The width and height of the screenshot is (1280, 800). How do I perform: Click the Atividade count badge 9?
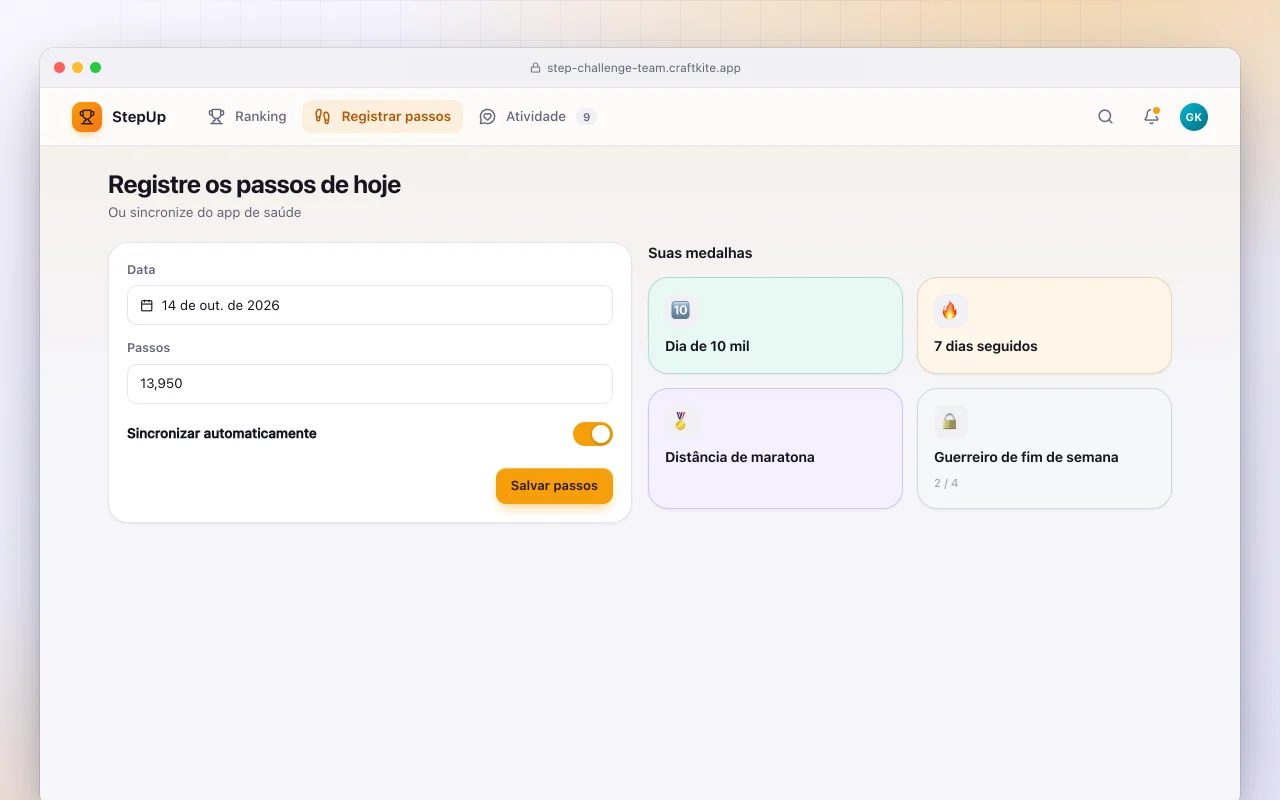tap(587, 117)
